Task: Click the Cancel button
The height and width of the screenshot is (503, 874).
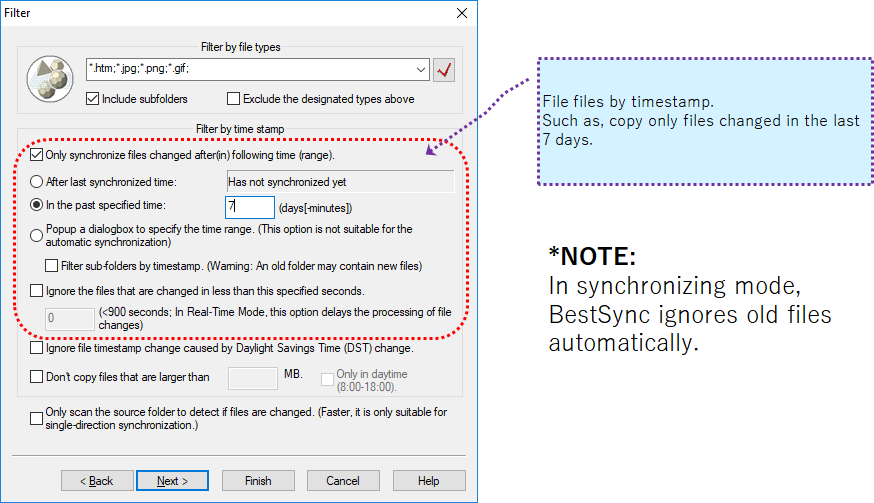Action: [x=343, y=481]
